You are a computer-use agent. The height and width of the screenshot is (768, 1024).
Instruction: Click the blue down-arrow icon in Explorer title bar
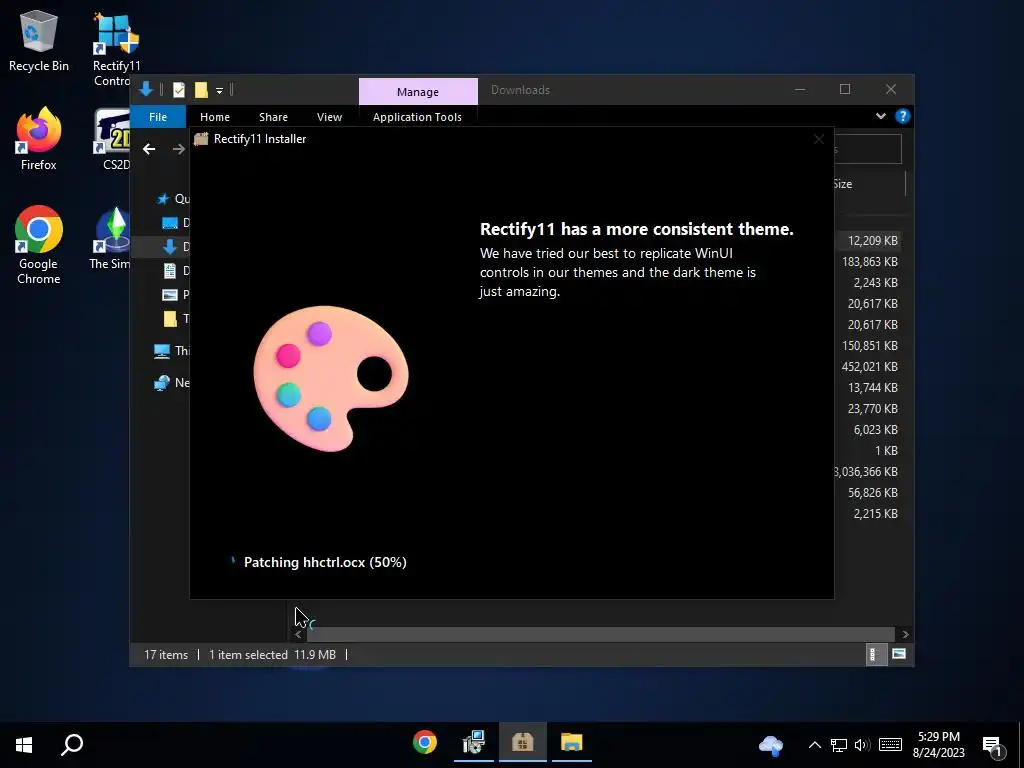(146, 89)
